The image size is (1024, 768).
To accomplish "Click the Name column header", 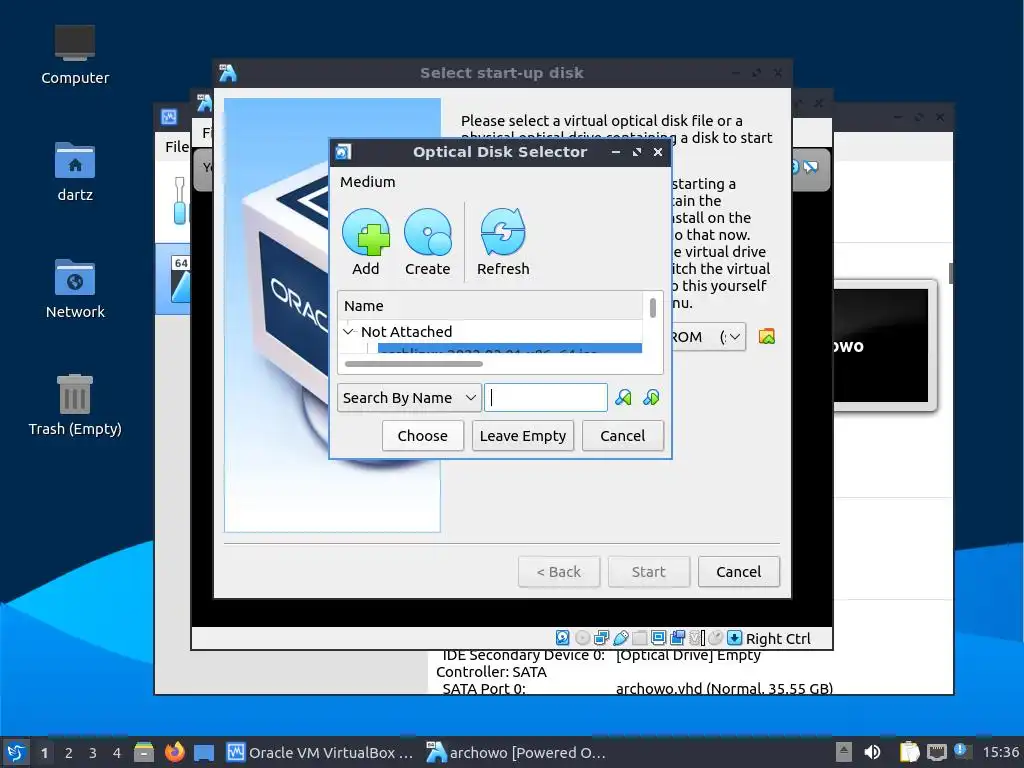I will tap(490, 306).
